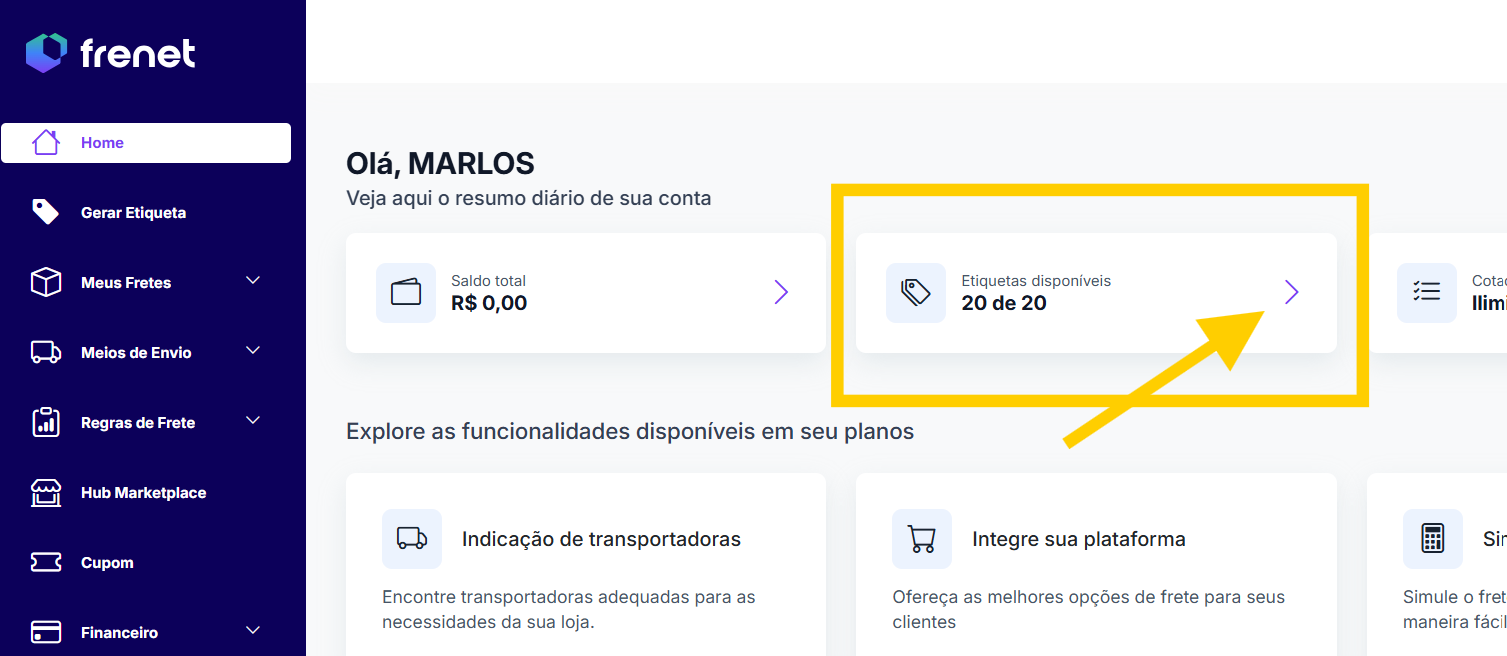This screenshot has height=656, width=1507.
Task: Open the Hub Marketplace menu item
Action: pyautogui.click(x=143, y=493)
